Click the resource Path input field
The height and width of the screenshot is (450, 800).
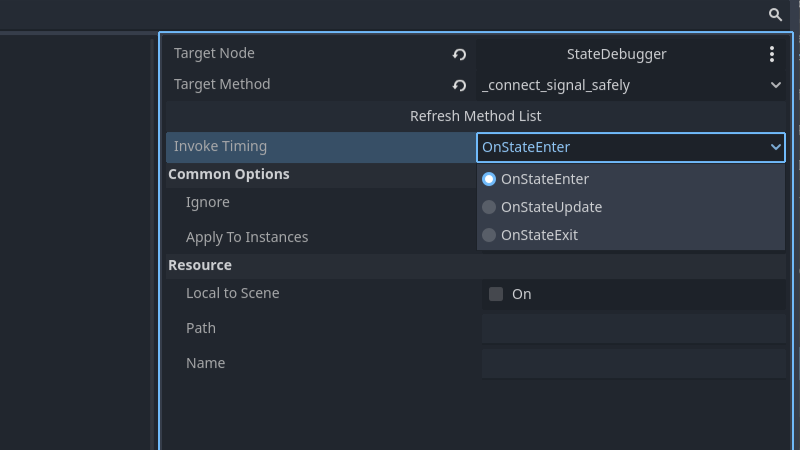(632, 329)
